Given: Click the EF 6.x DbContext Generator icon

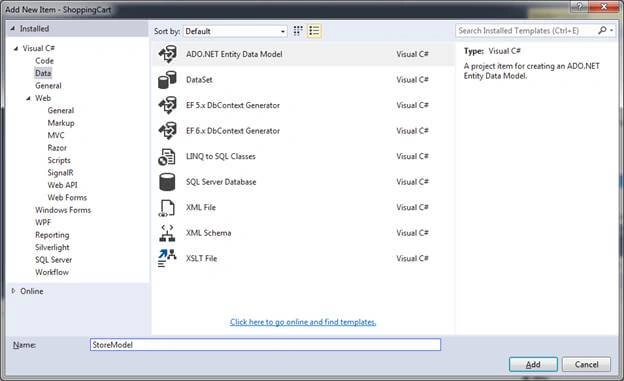Looking at the screenshot, I should point(168,131).
